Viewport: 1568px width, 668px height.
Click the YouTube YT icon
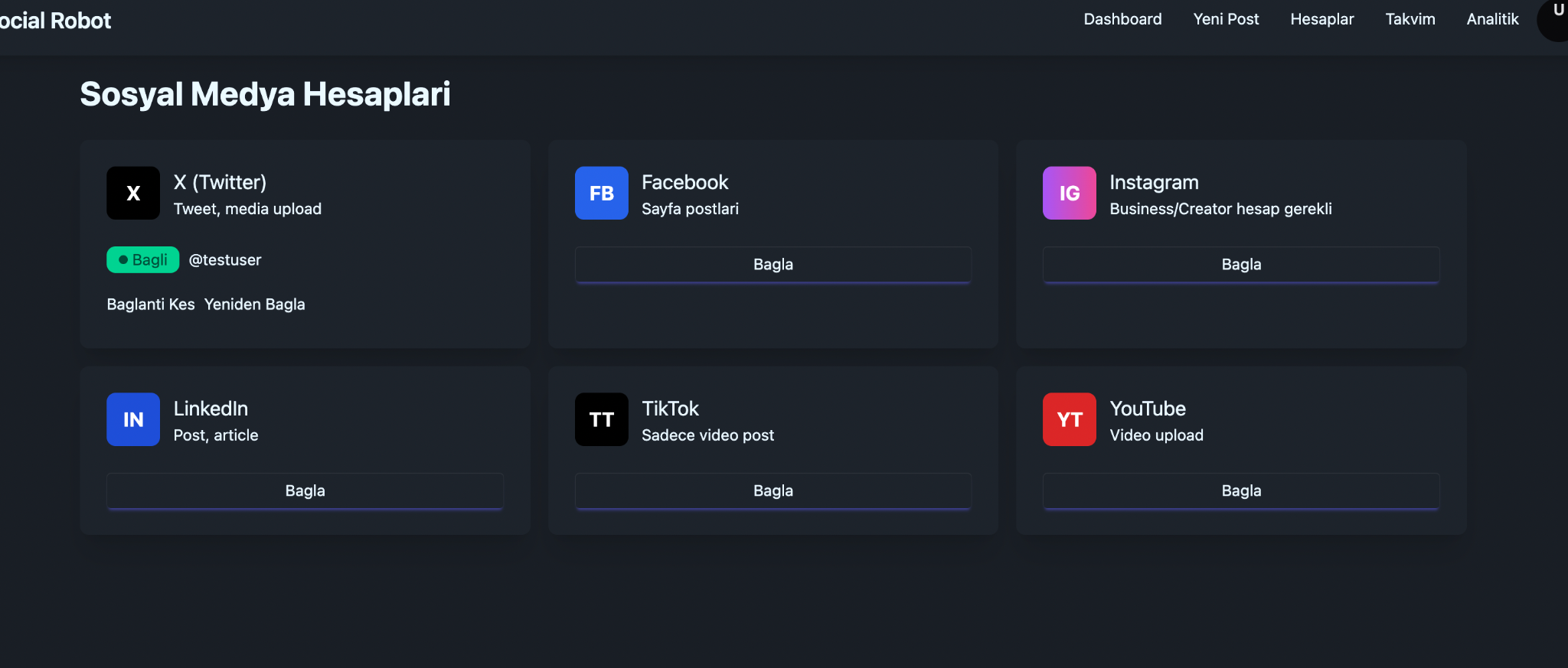click(1070, 419)
